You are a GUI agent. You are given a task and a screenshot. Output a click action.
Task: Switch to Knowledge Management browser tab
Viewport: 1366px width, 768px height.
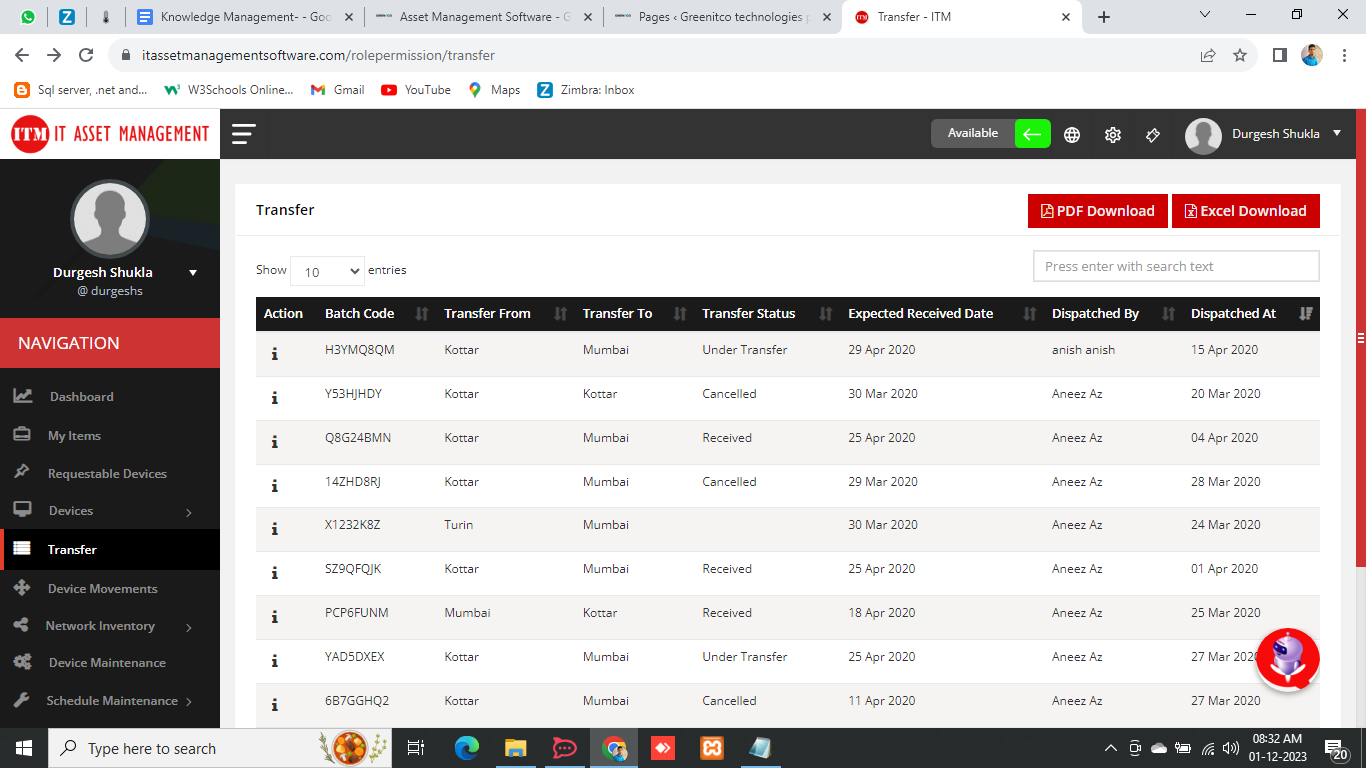(245, 17)
